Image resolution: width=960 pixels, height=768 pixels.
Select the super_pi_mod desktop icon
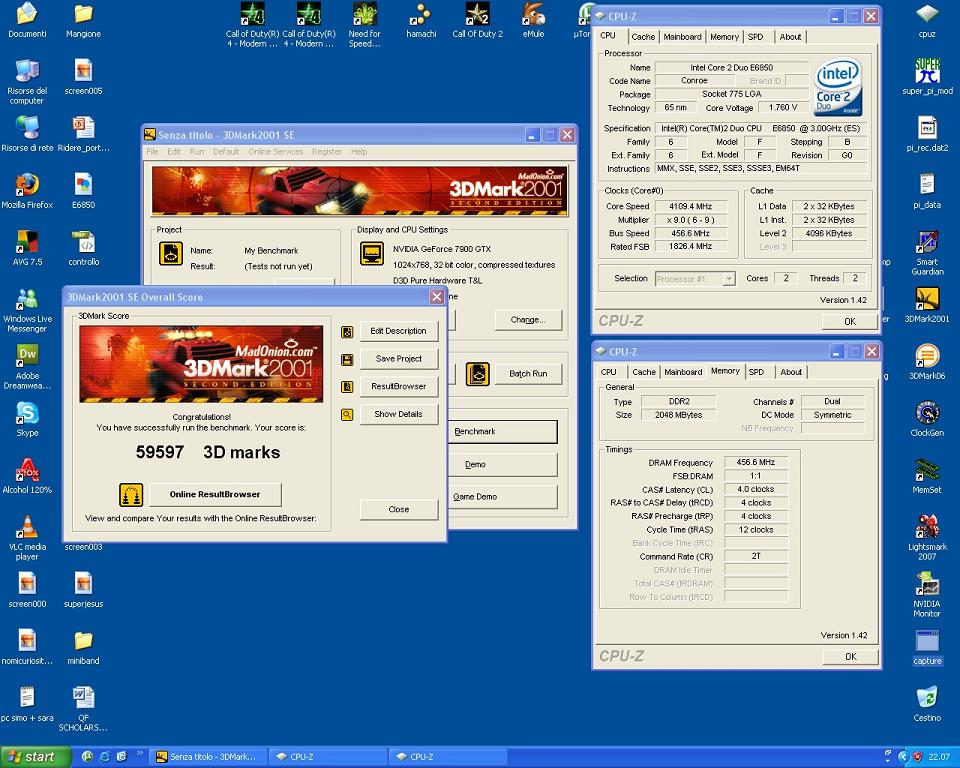click(x=927, y=77)
